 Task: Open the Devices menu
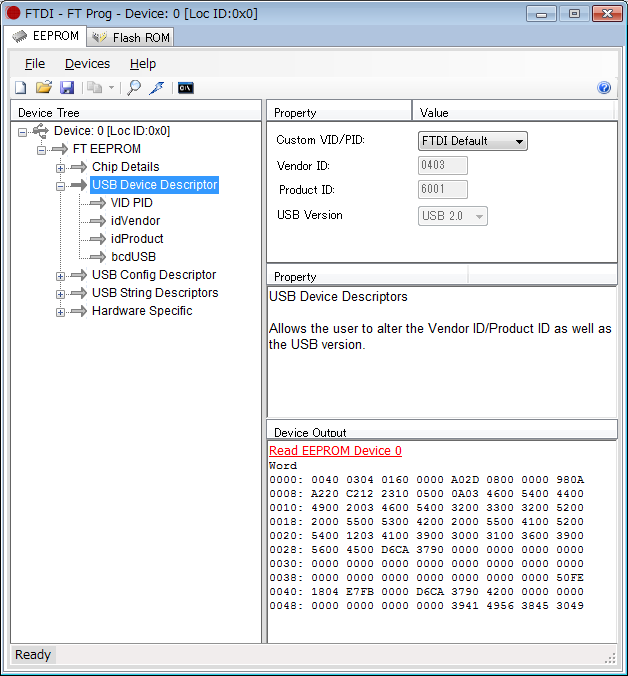(87, 64)
